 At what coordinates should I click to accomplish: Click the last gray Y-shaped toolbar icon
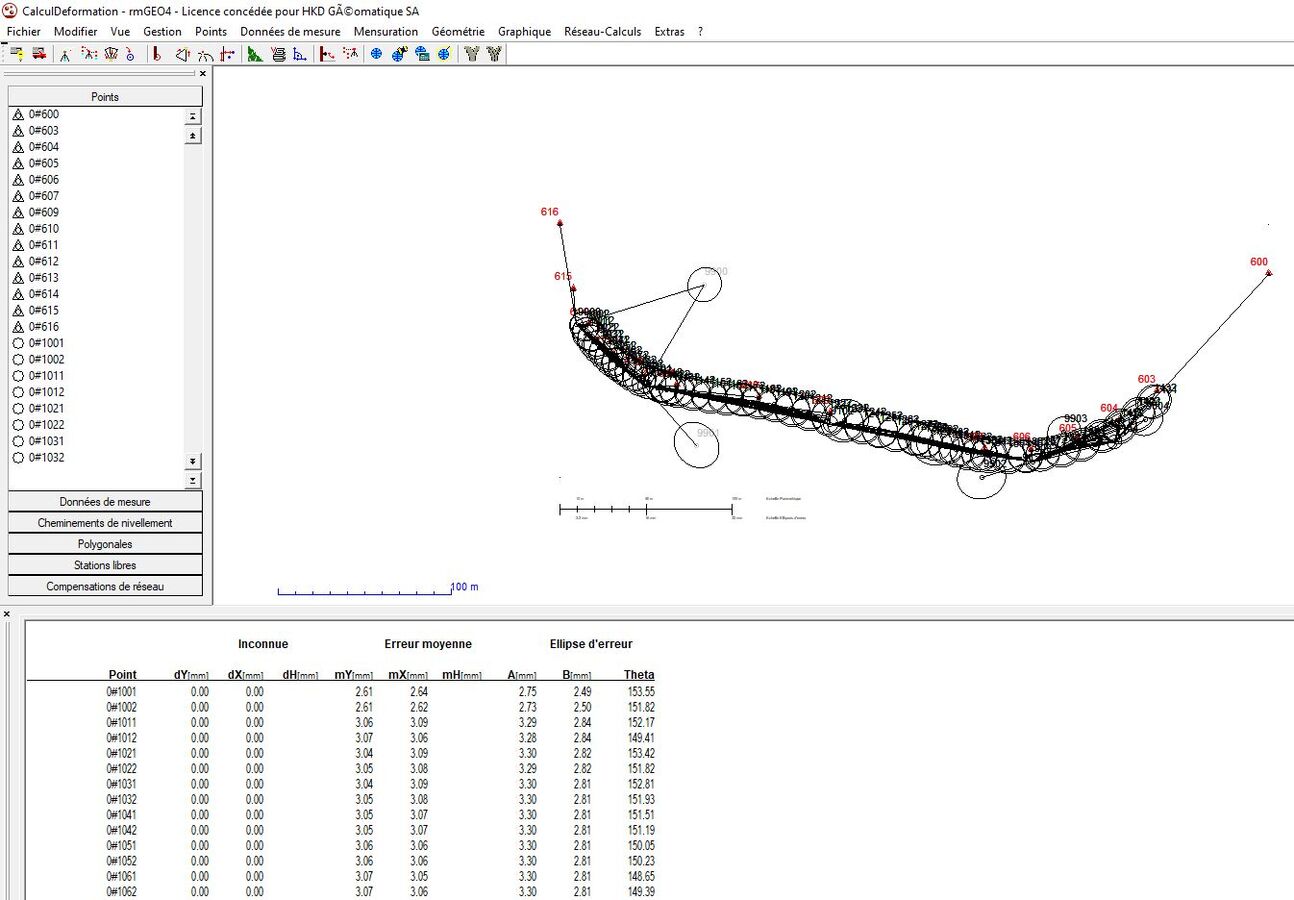point(493,54)
